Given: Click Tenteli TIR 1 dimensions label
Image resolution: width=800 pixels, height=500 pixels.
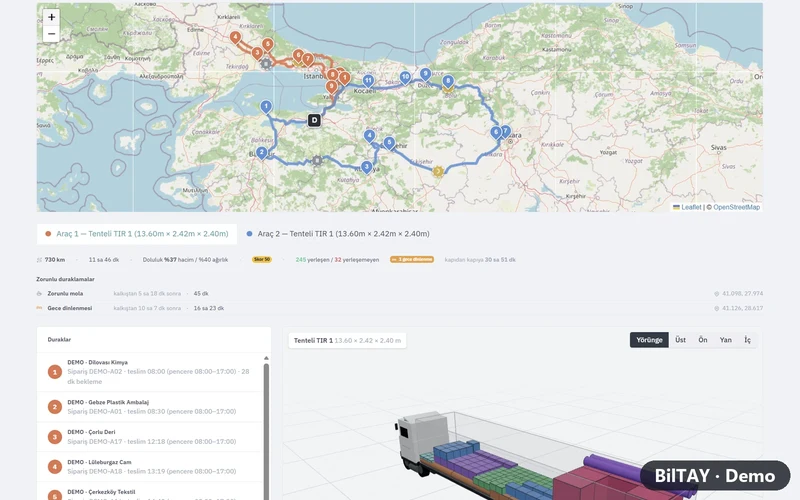Looking at the screenshot, I should 347,340.
